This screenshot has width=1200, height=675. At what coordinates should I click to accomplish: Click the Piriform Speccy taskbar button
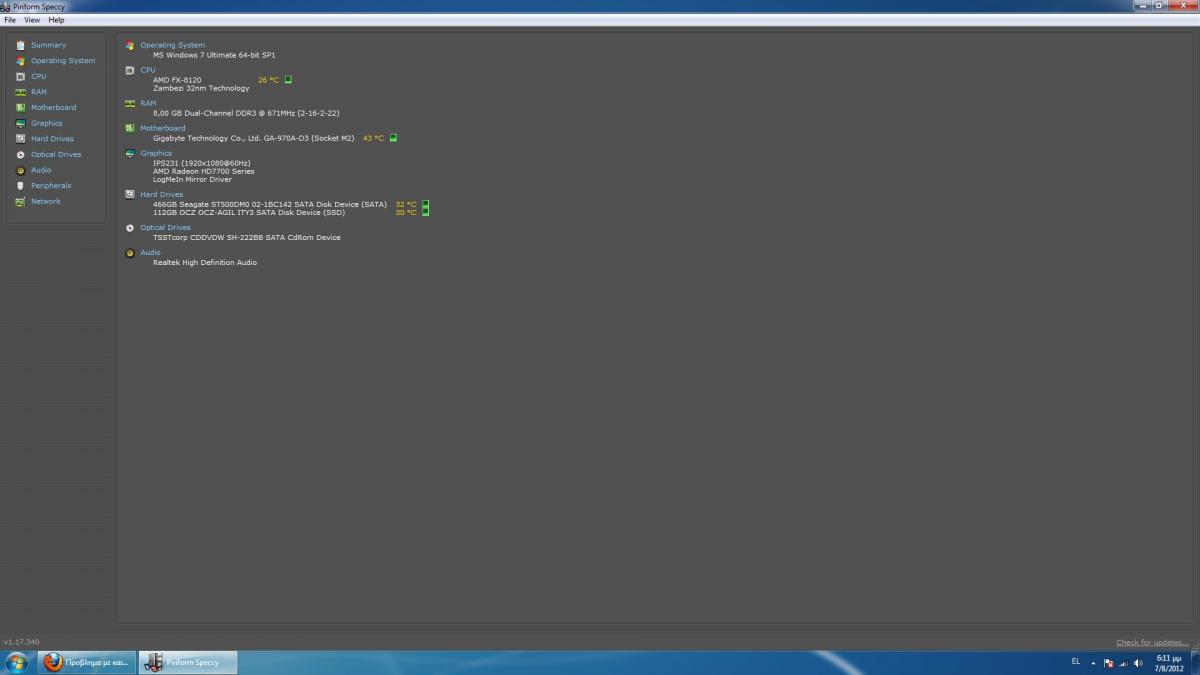tap(186, 662)
